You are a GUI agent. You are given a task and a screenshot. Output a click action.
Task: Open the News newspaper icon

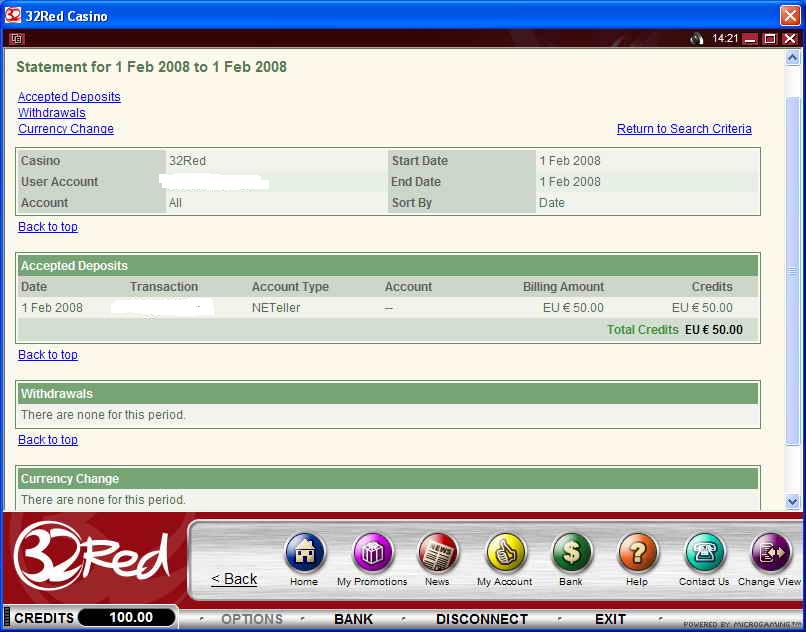coord(438,553)
